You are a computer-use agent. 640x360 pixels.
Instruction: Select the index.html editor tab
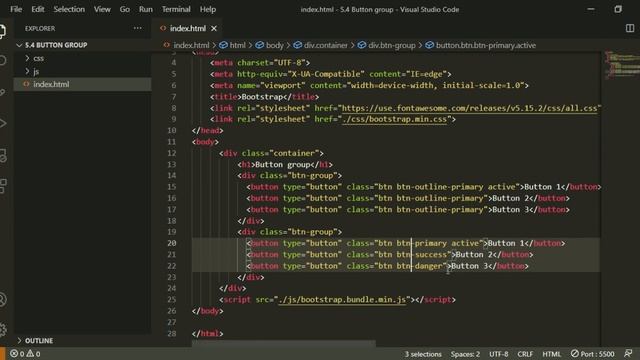[x=187, y=28]
